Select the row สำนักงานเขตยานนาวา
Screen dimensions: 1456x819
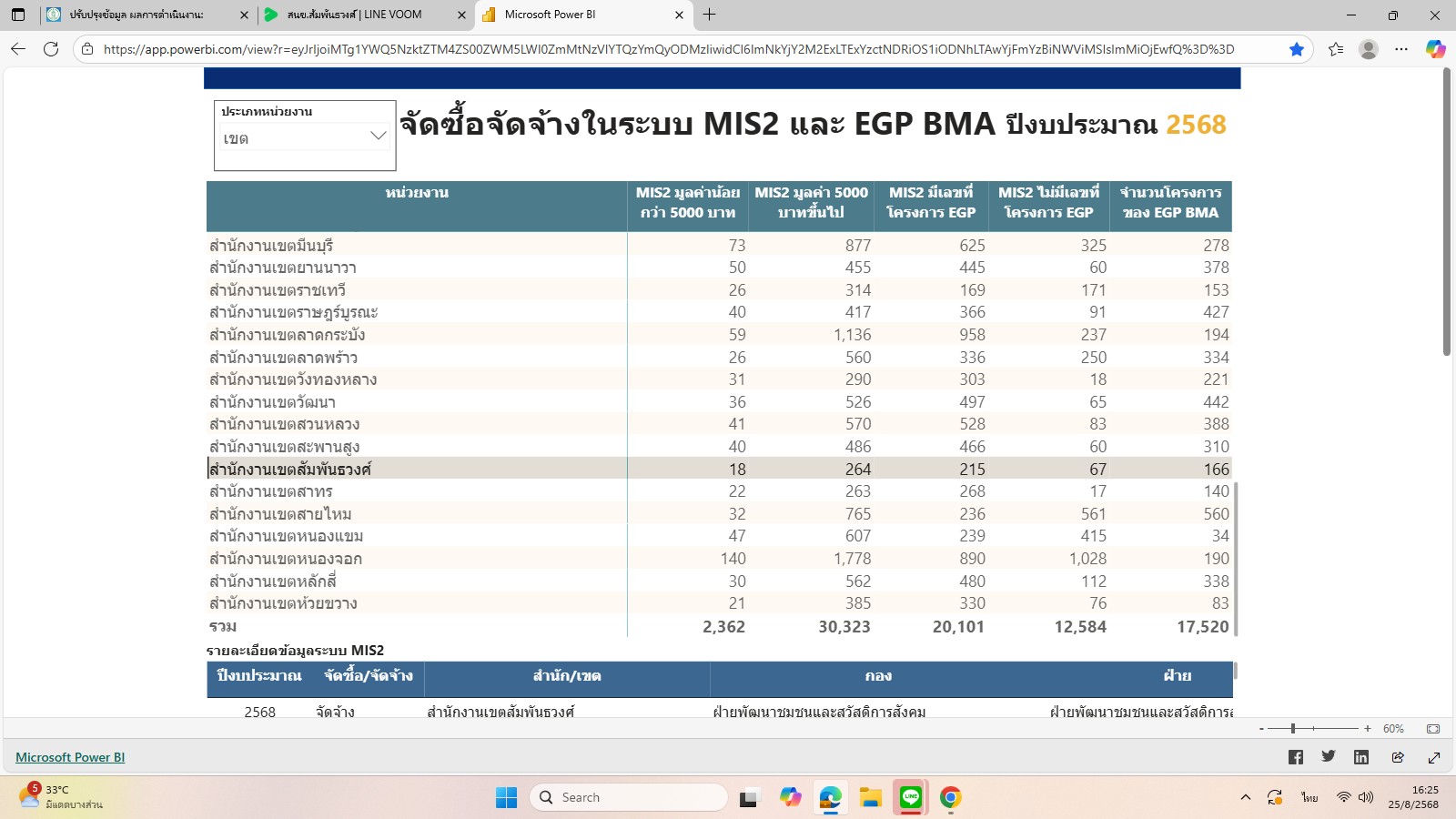(719, 268)
